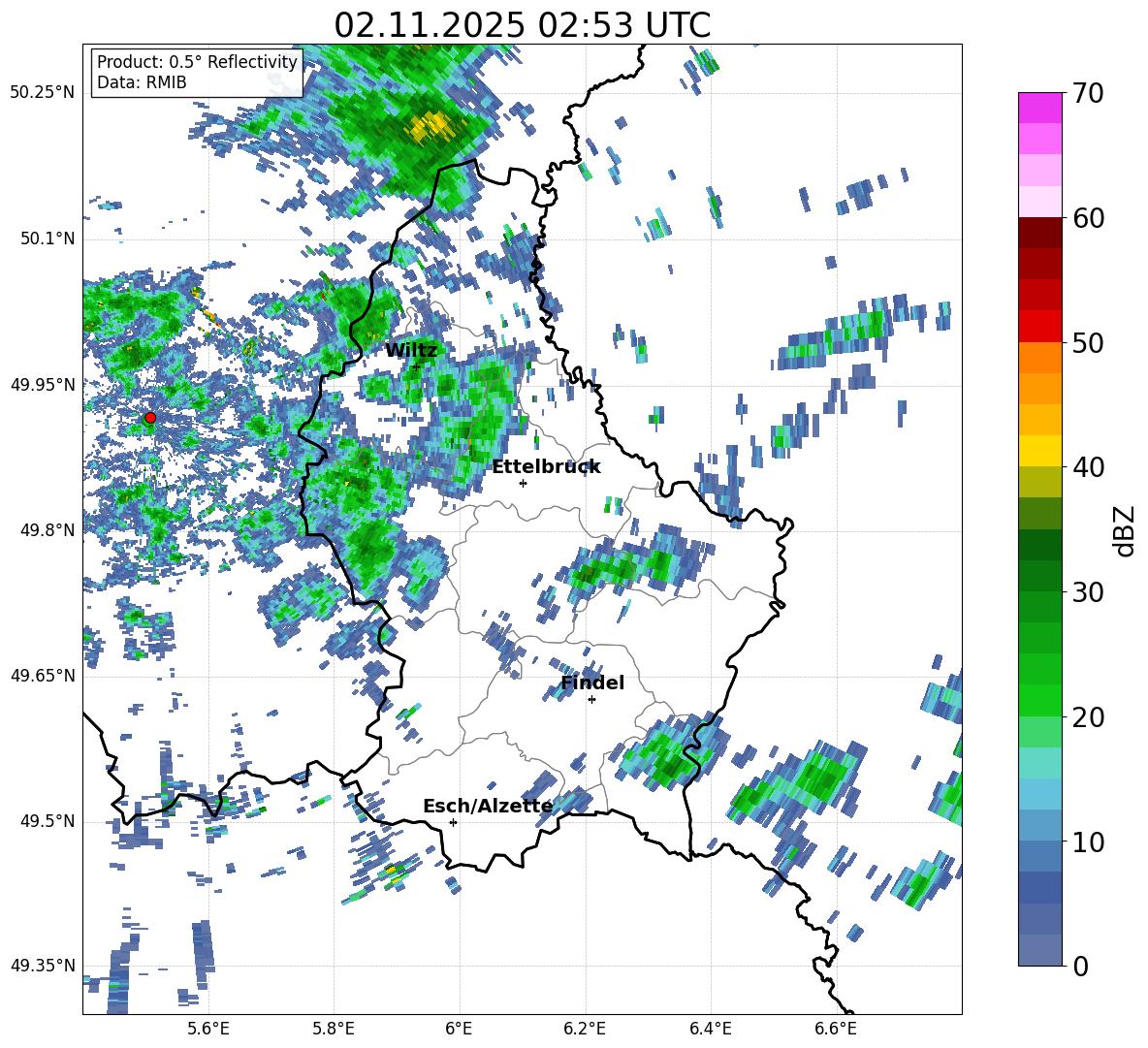The image size is (1148, 1048).
Task: Click the Ettelbruck cross marker
Action: point(523,483)
